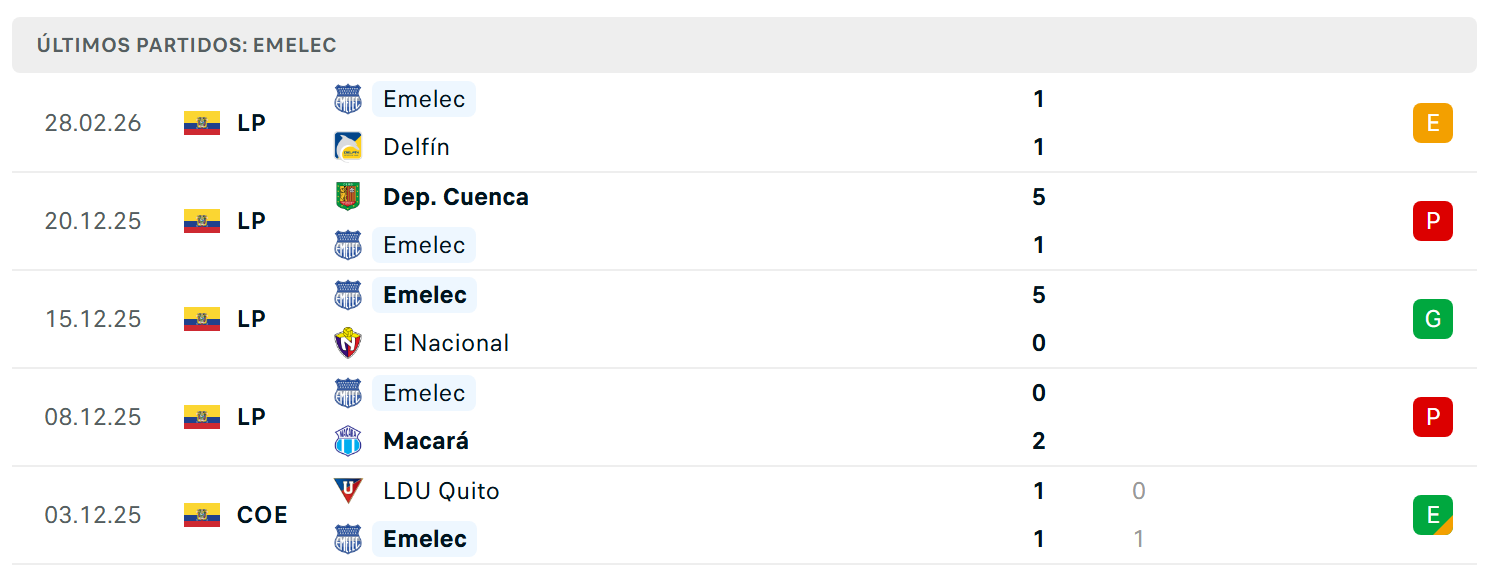Click the Macará club crest icon

pyautogui.click(x=347, y=441)
